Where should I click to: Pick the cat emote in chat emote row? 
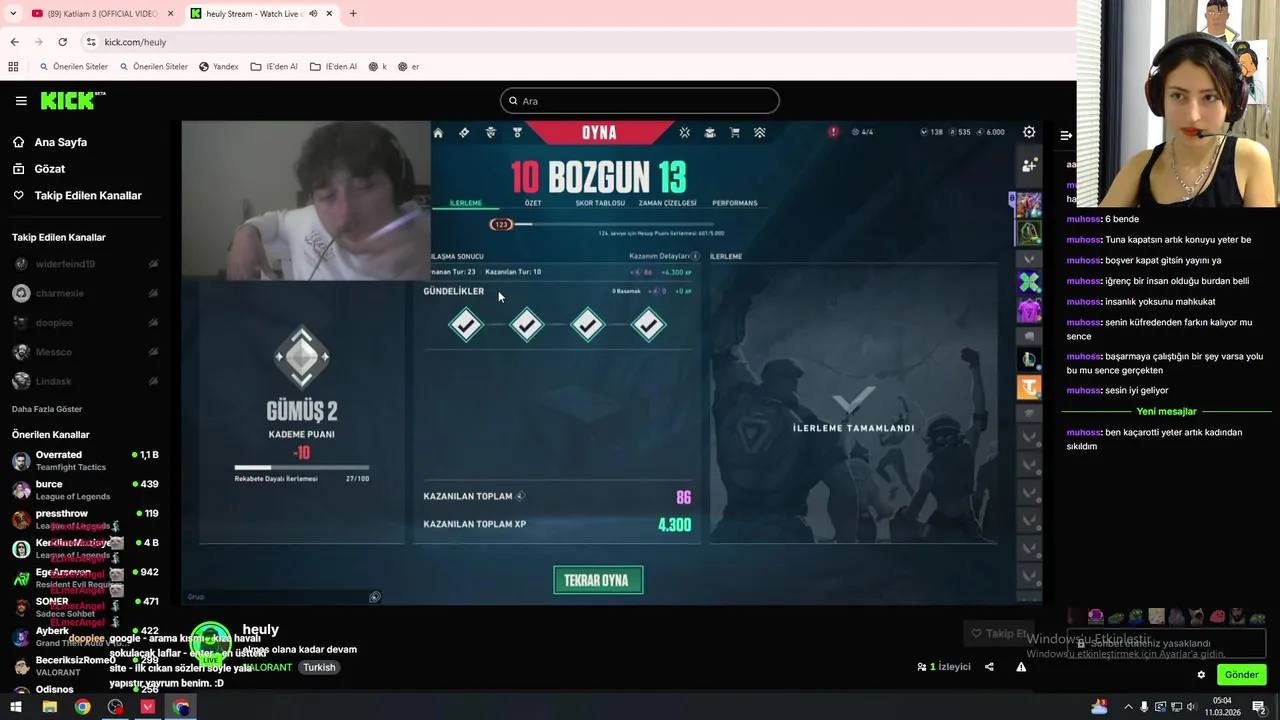1196,617
